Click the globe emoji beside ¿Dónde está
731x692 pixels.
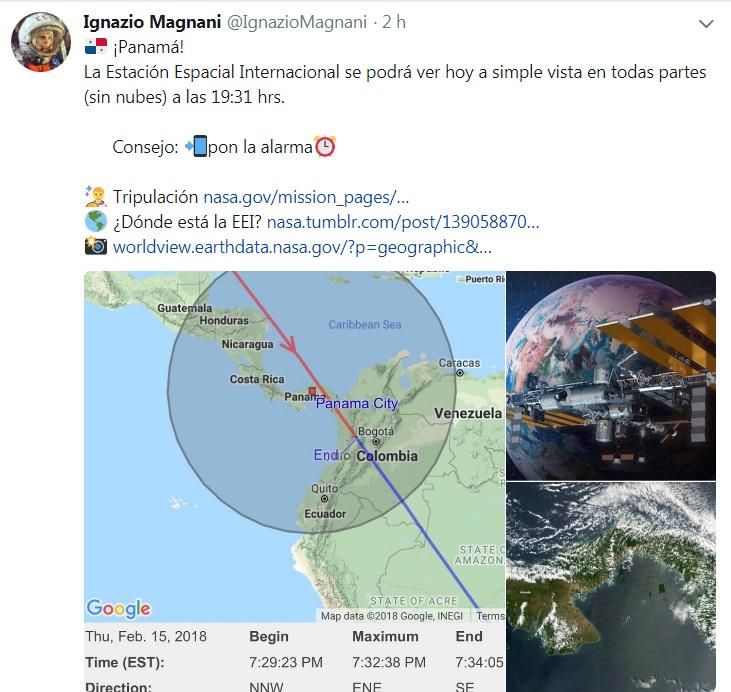(x=96, y=222)
